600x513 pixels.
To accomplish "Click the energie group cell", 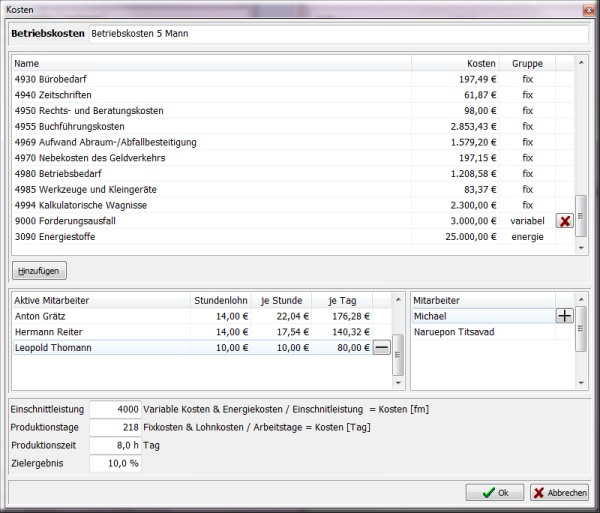I will tap(527, 237).
